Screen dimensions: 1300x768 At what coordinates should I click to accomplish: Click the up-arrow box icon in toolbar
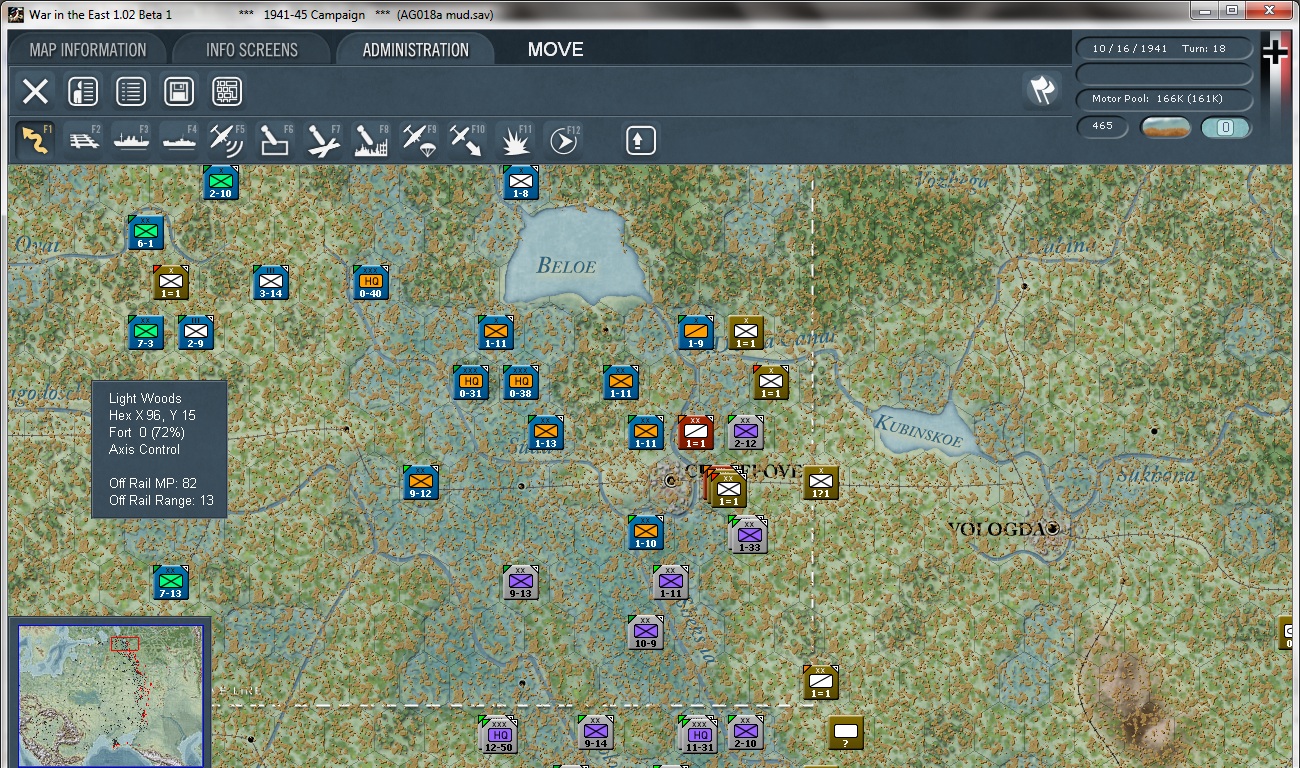point(641,140)
